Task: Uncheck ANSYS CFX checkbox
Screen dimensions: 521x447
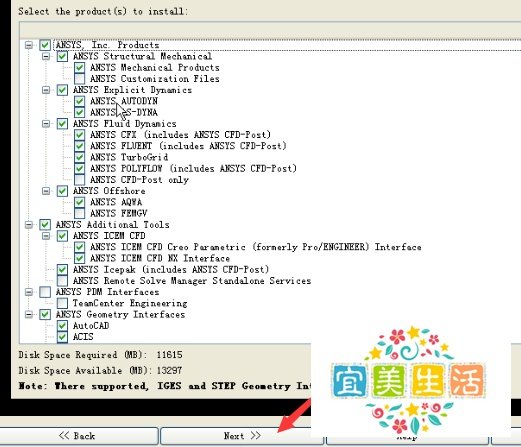Action: pyautogui.click(x=79, y=135)
